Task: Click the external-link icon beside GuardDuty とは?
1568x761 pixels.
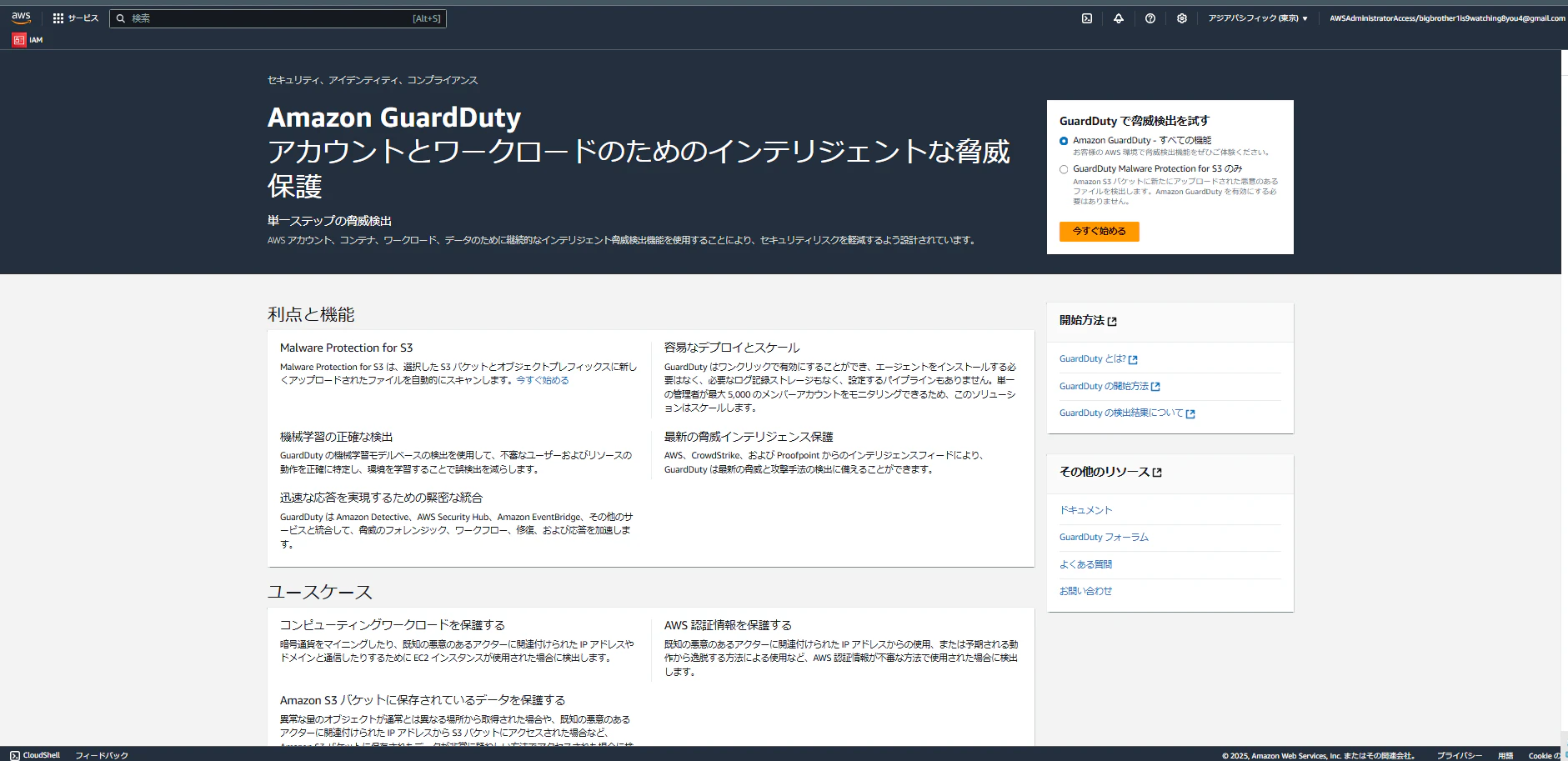Action: pos(1133,360)
